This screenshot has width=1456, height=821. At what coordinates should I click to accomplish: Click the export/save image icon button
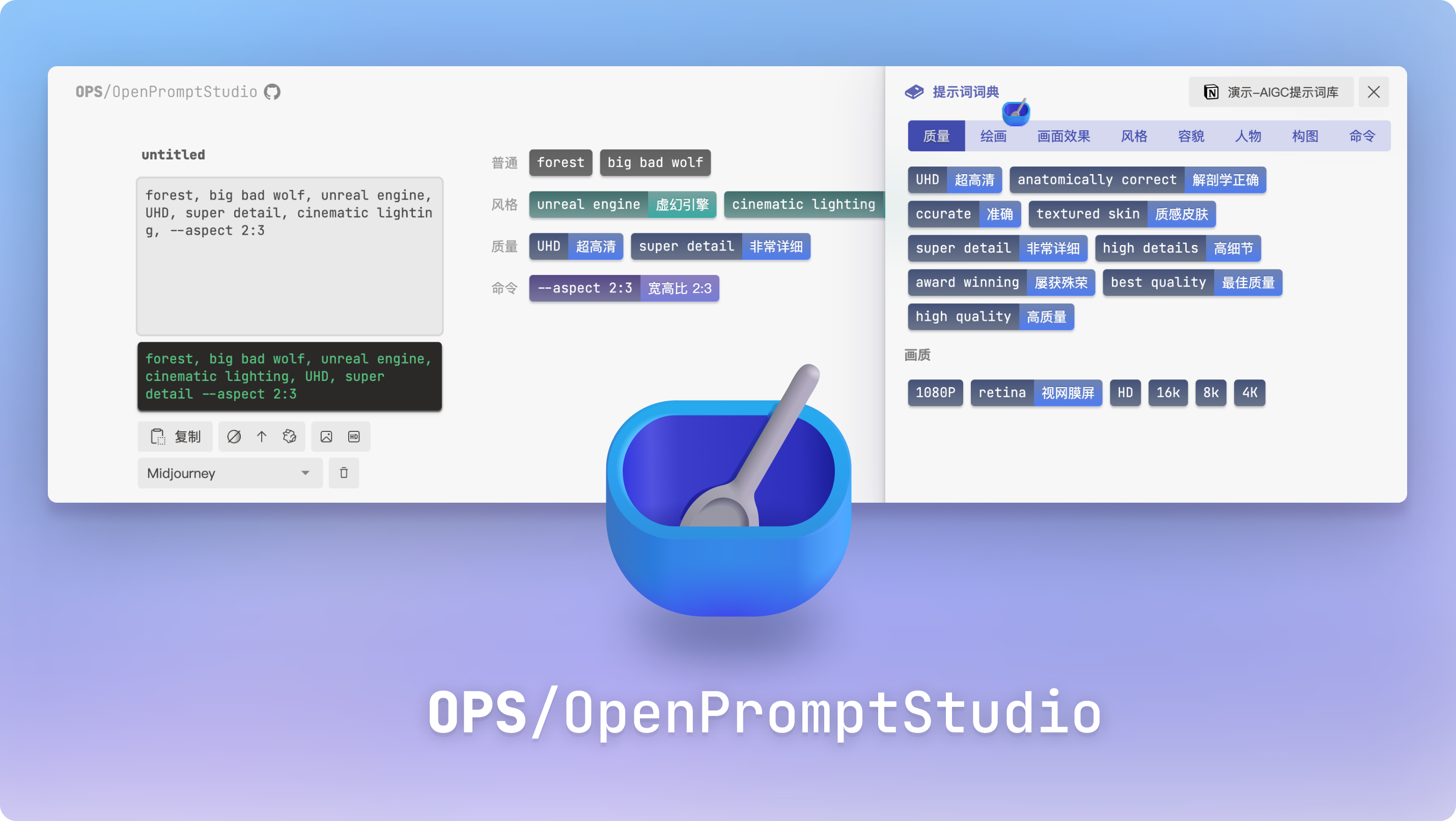click(327, 436)
